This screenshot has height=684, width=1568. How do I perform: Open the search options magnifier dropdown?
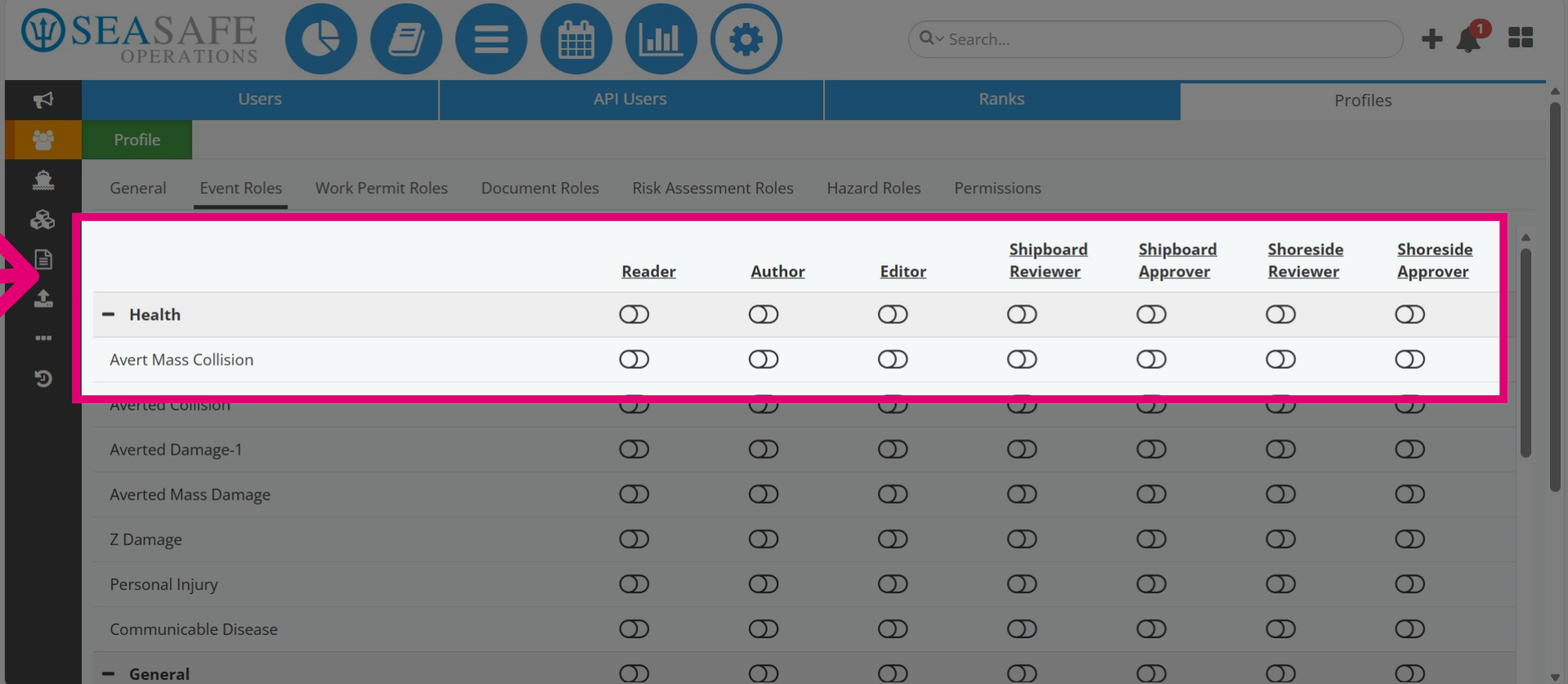931,38
